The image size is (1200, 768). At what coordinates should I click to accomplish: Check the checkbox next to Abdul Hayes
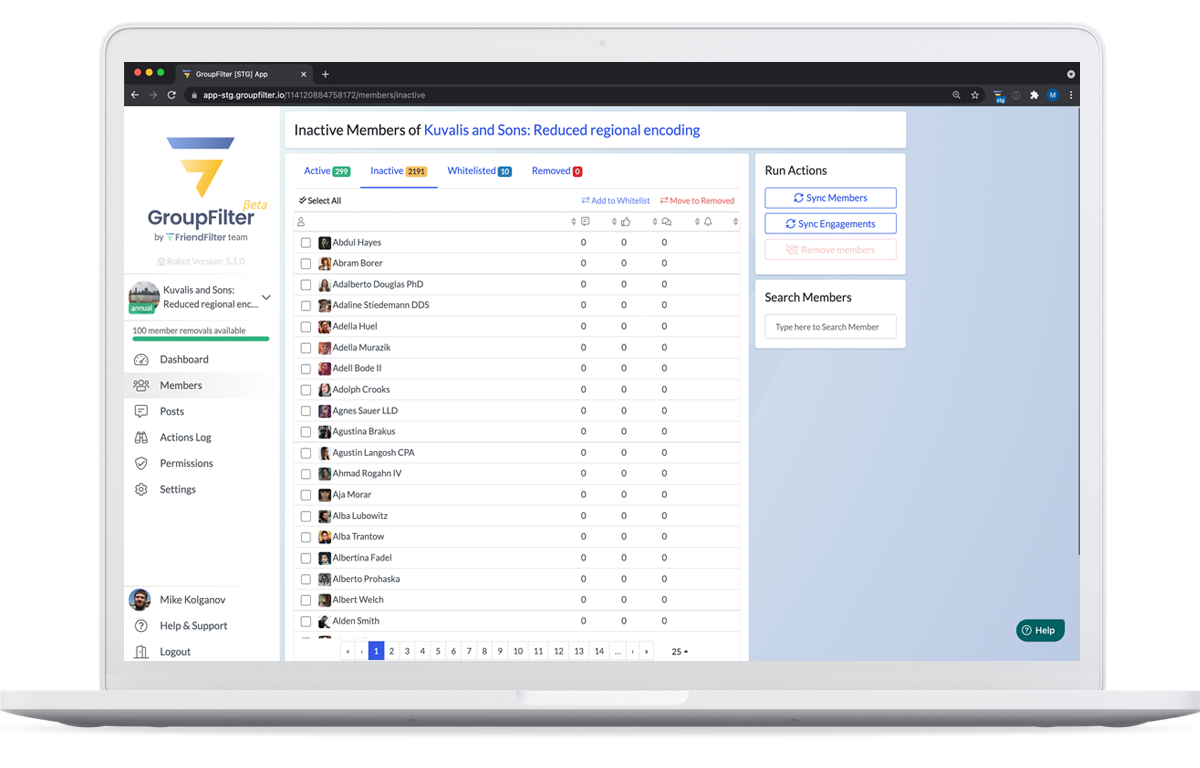[x=305, y=242]
